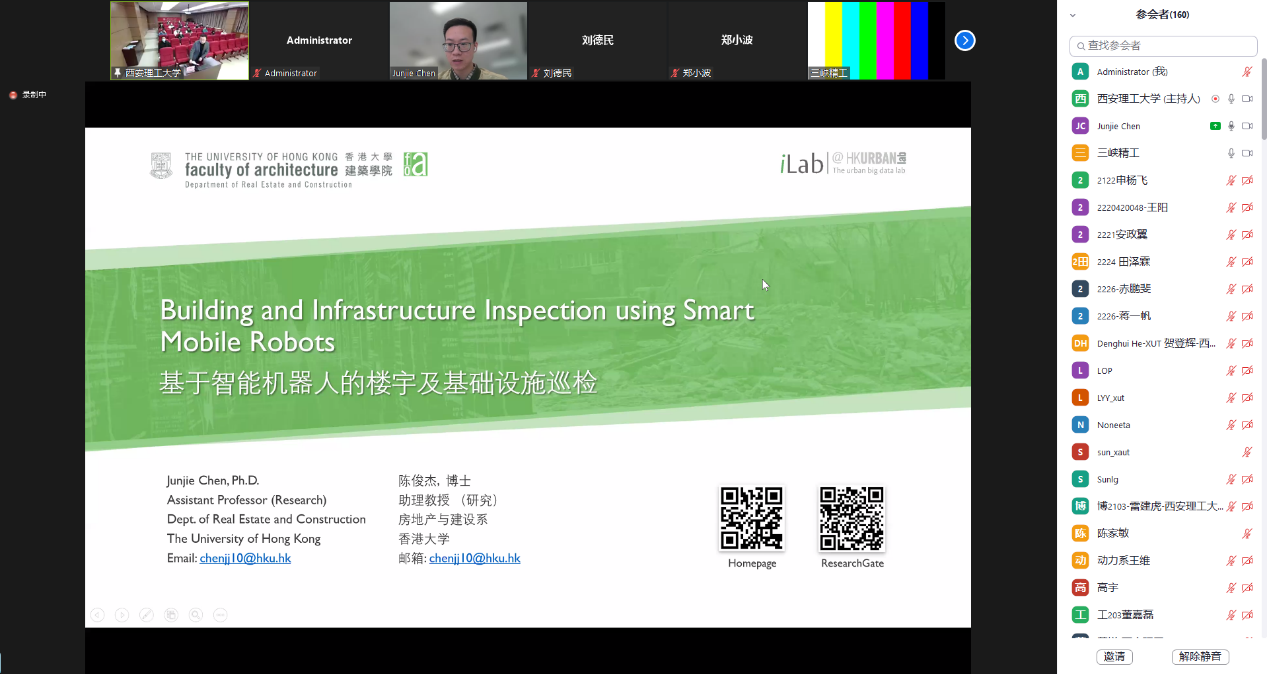Collapse participants panel with top-left chevron
The width and height of the screenshot is (1267, 674).
1073,15
